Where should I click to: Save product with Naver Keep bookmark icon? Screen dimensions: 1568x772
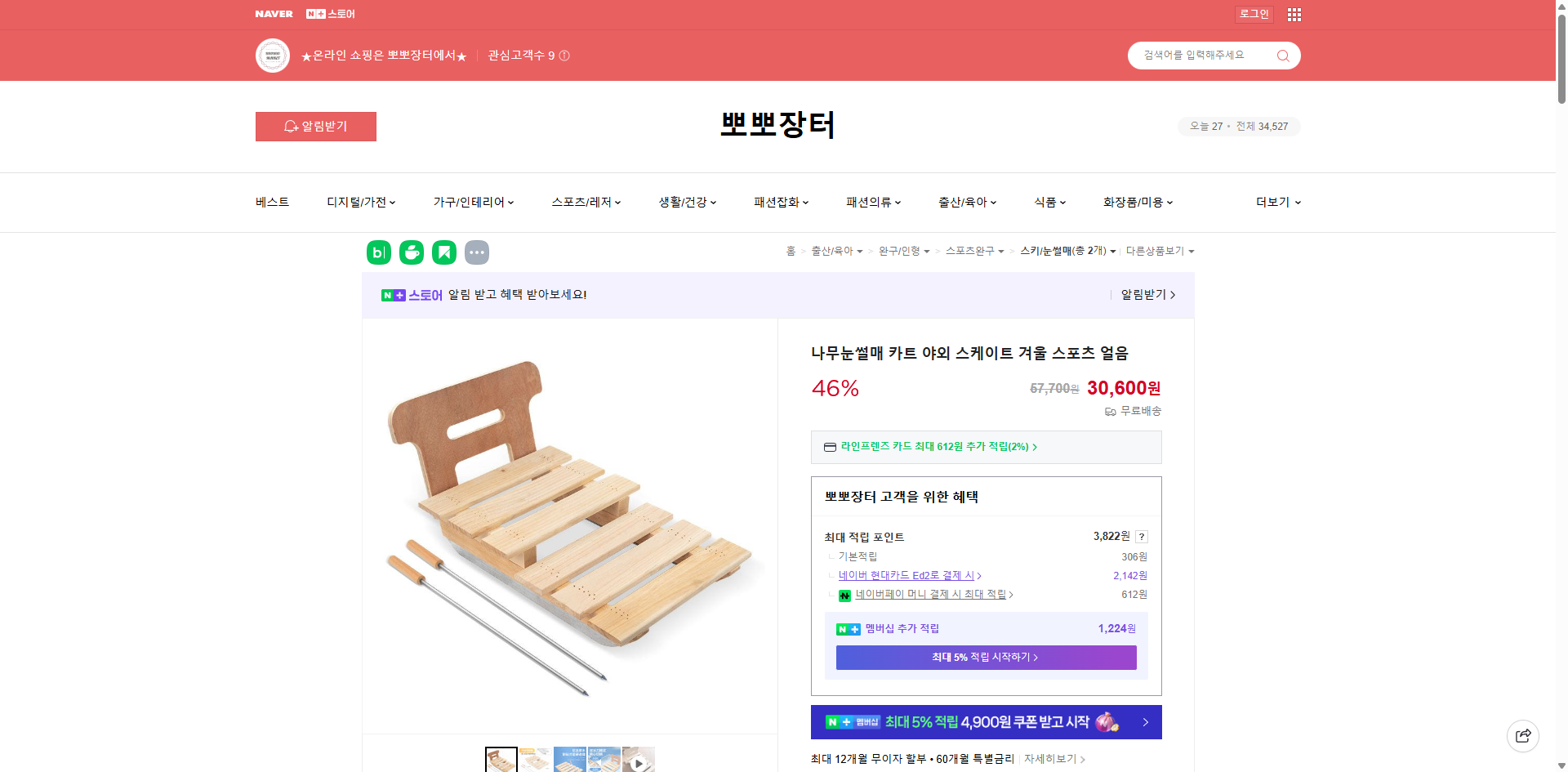coord(443,252)
